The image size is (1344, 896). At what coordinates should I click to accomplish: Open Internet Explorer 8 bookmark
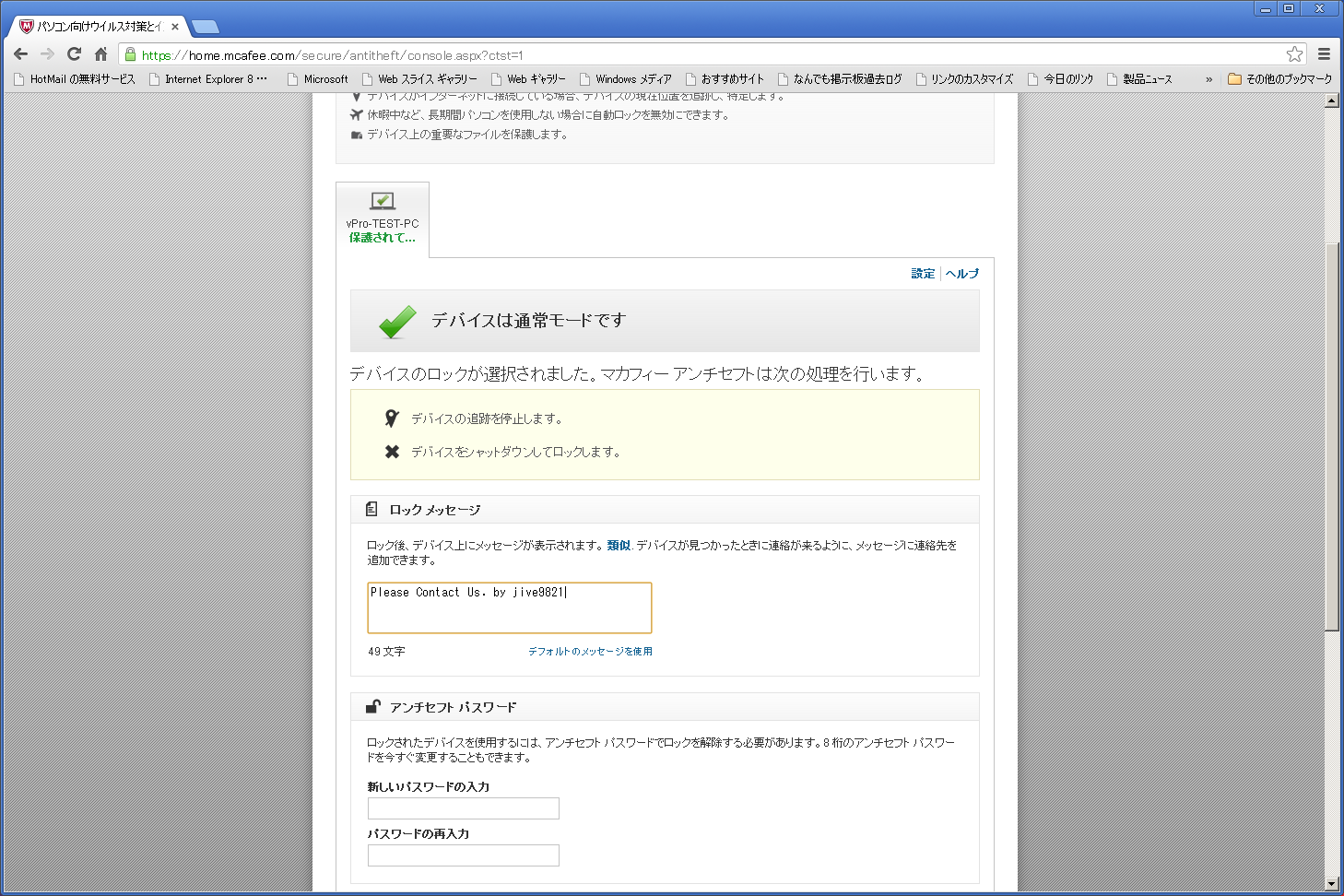pos(208,79)
